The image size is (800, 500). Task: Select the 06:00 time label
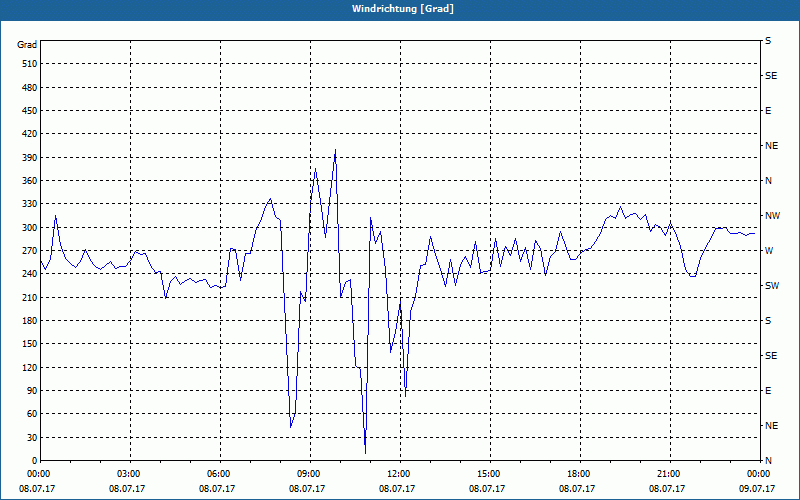click(220, 474)
